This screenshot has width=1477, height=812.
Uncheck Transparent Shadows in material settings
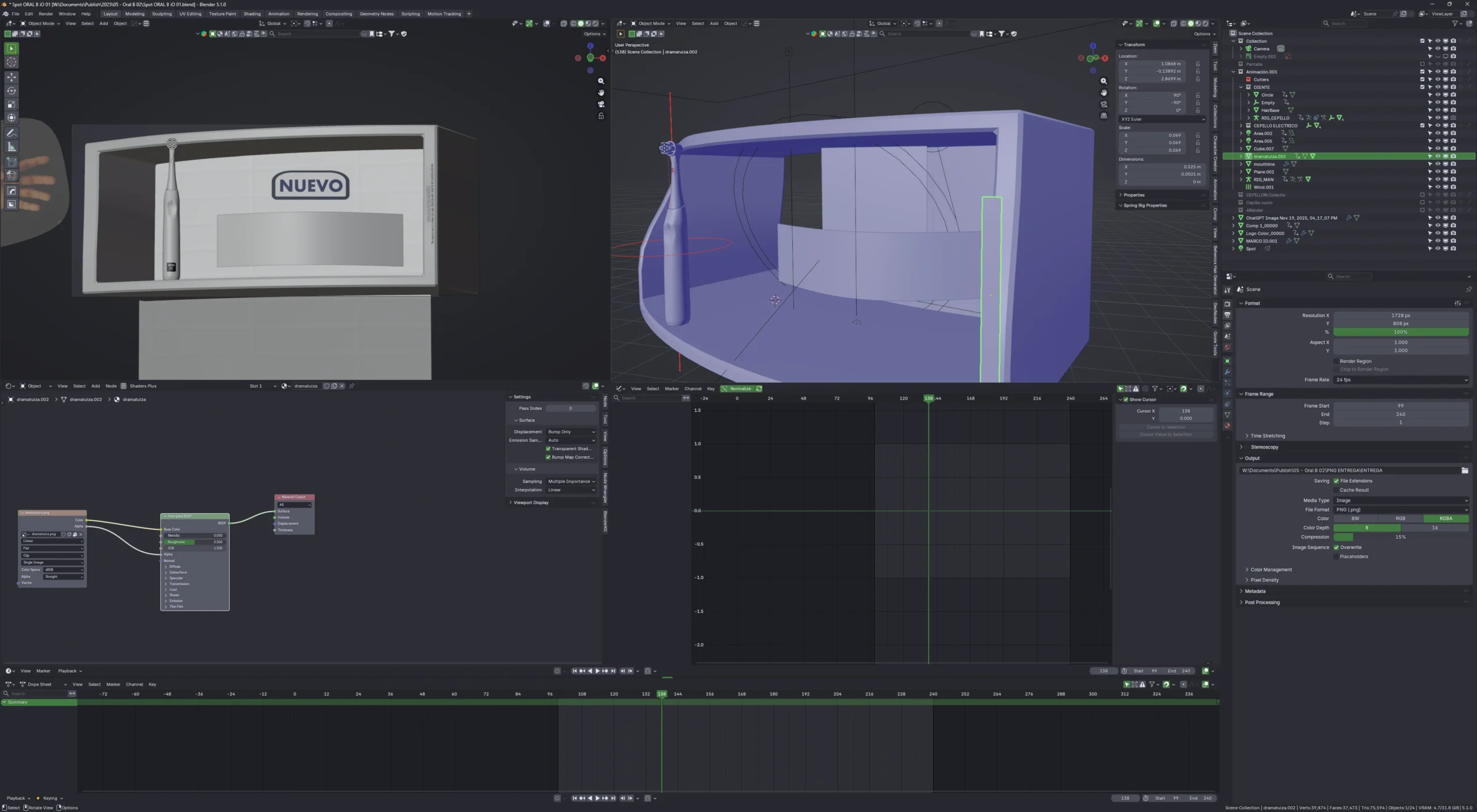coord(548,449)
